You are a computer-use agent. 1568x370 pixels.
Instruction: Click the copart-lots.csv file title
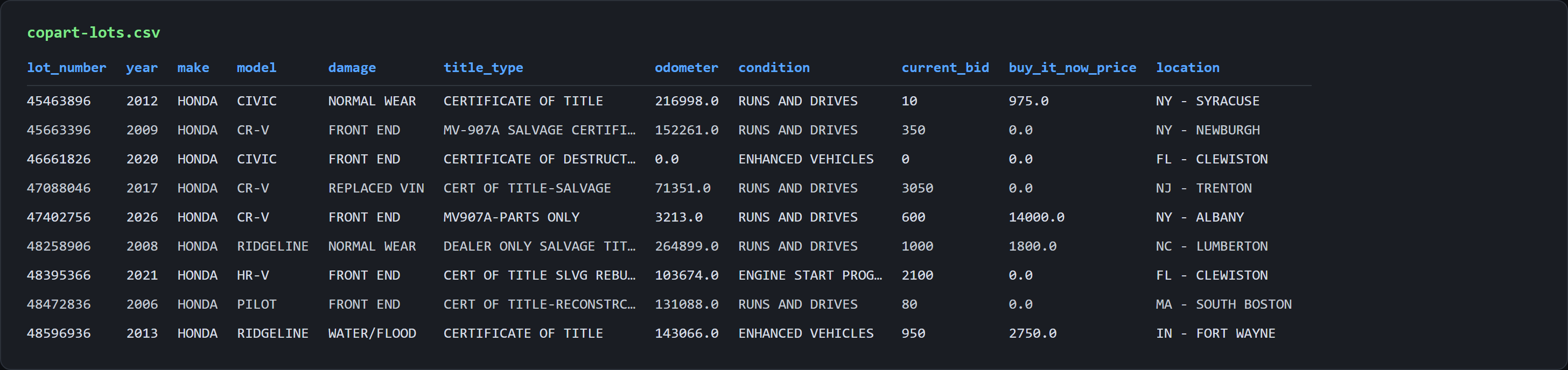coord(93,33)
